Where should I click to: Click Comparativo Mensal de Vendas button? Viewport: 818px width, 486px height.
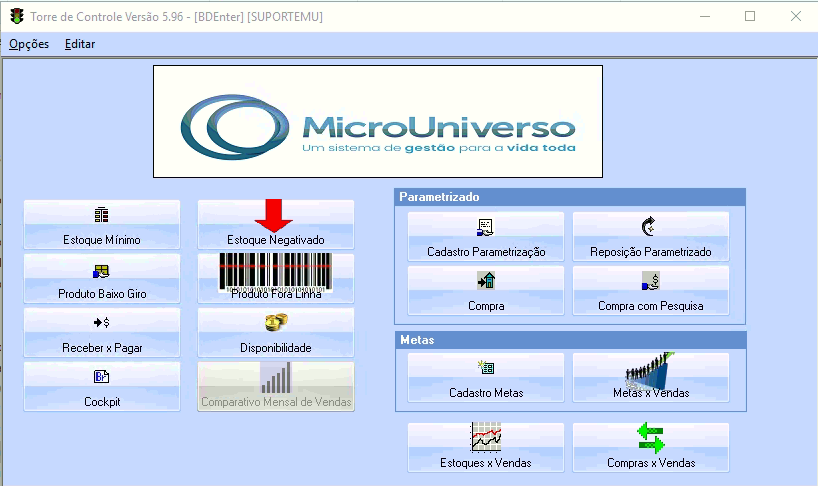(x=275, y=386)
